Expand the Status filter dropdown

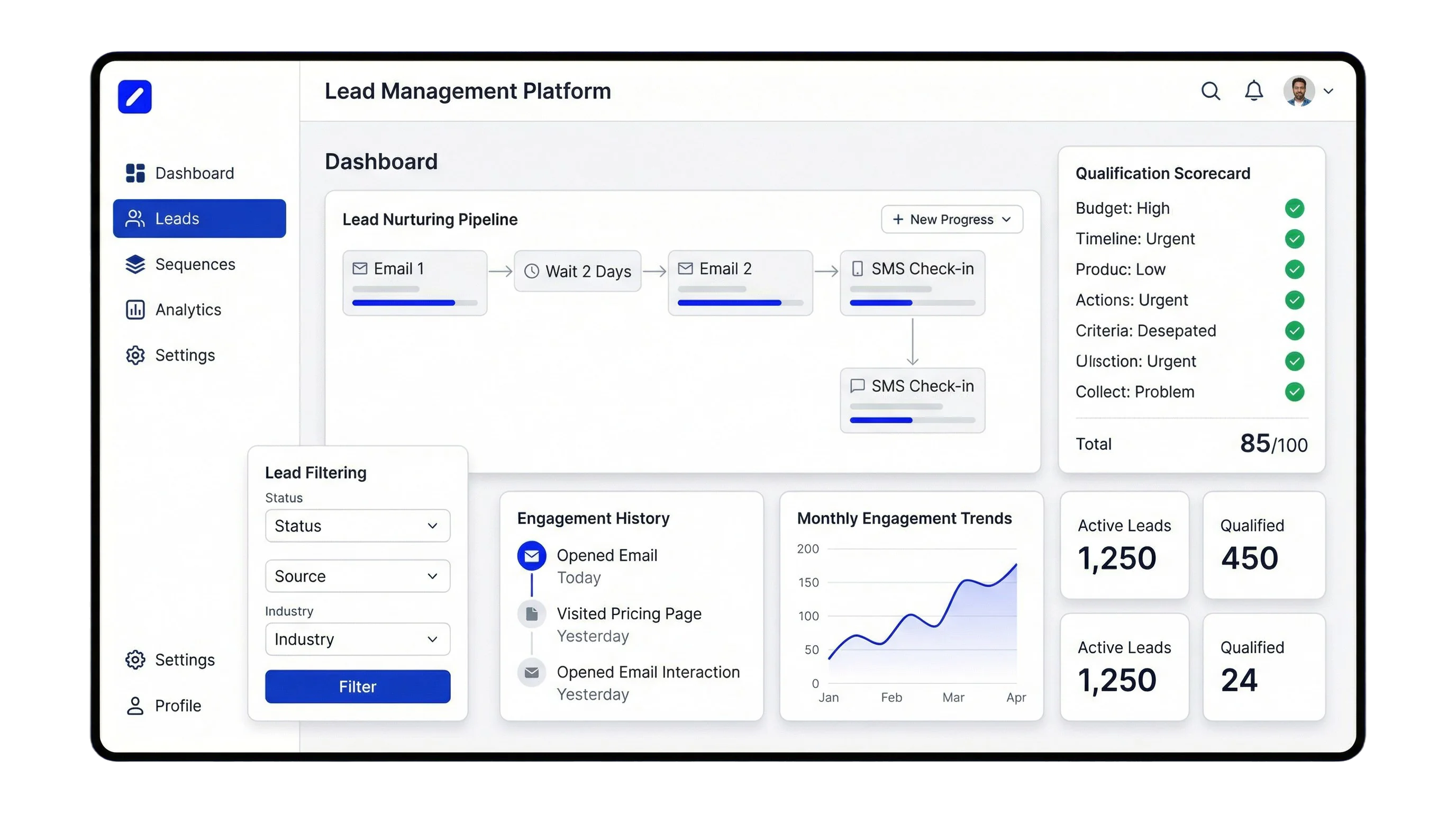(357, 526)
